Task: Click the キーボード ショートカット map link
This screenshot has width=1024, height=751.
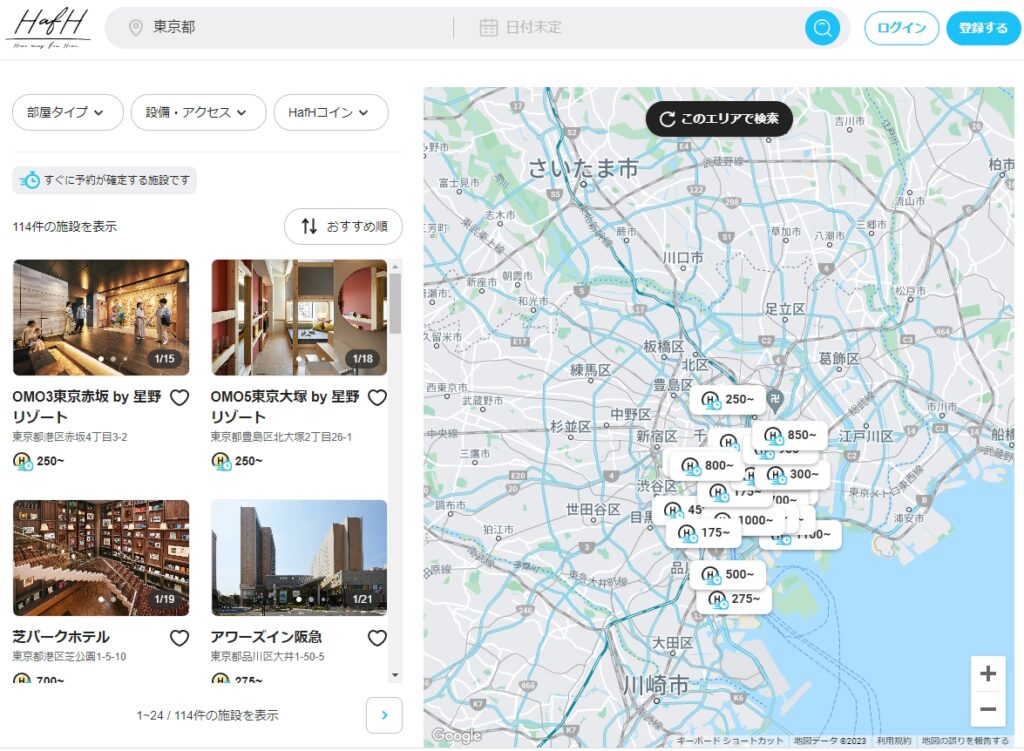Action: 730,741
